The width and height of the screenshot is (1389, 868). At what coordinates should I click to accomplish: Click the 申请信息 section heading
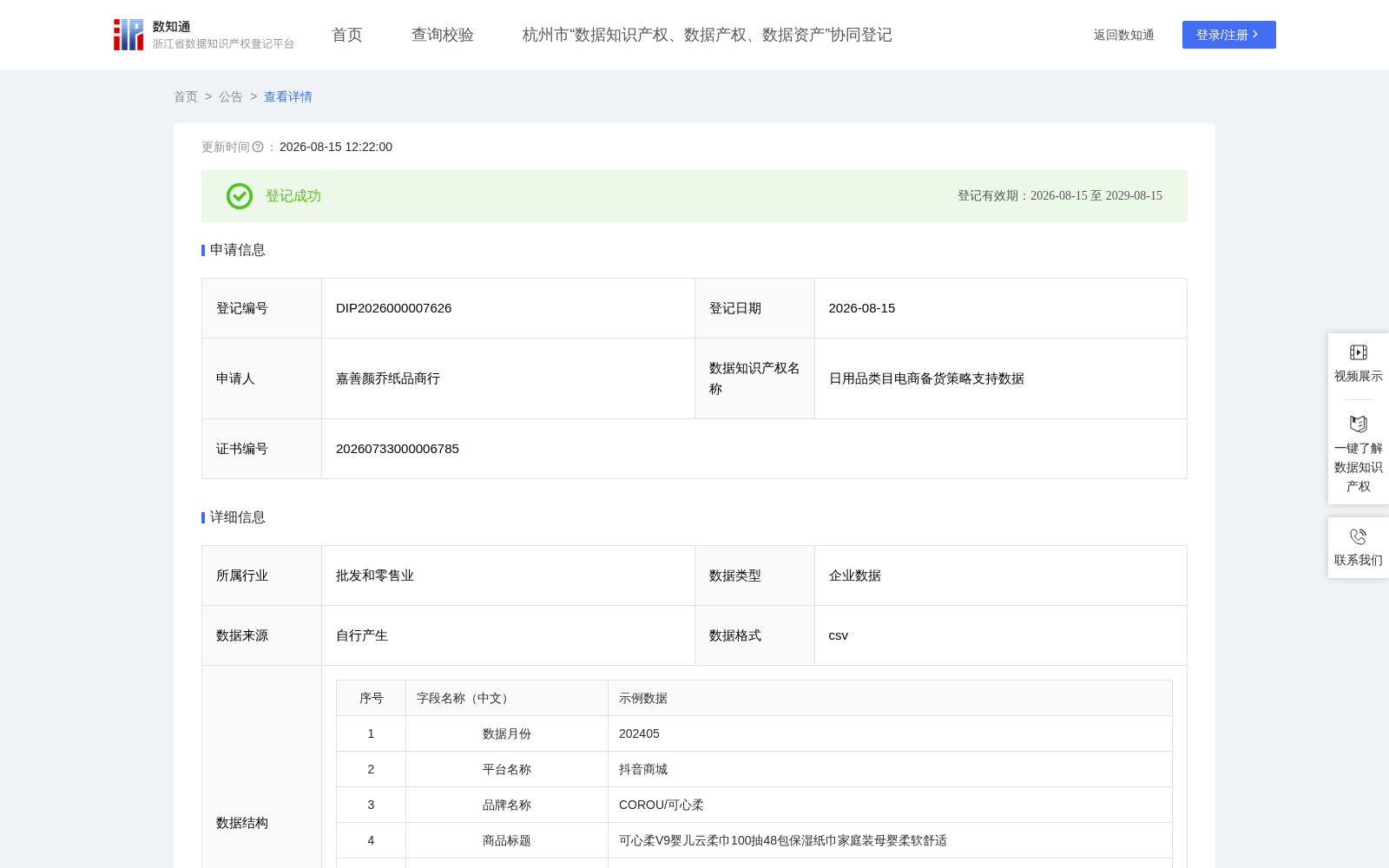[x=238, y=250]
